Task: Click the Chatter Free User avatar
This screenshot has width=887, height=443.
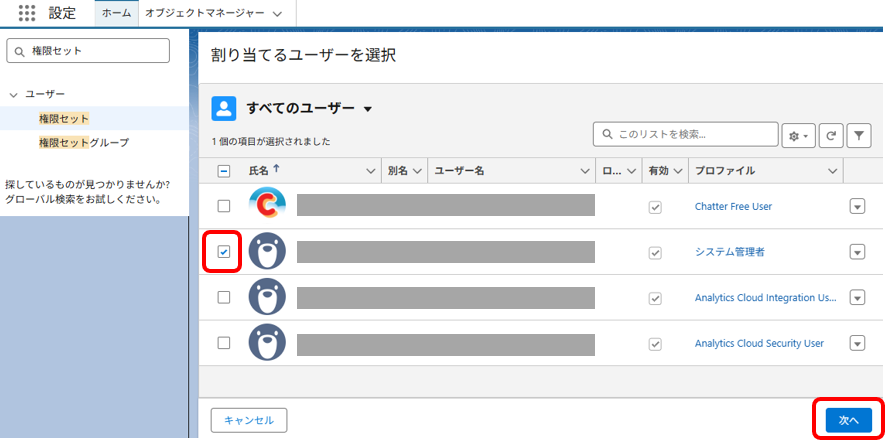Action: 267,206
